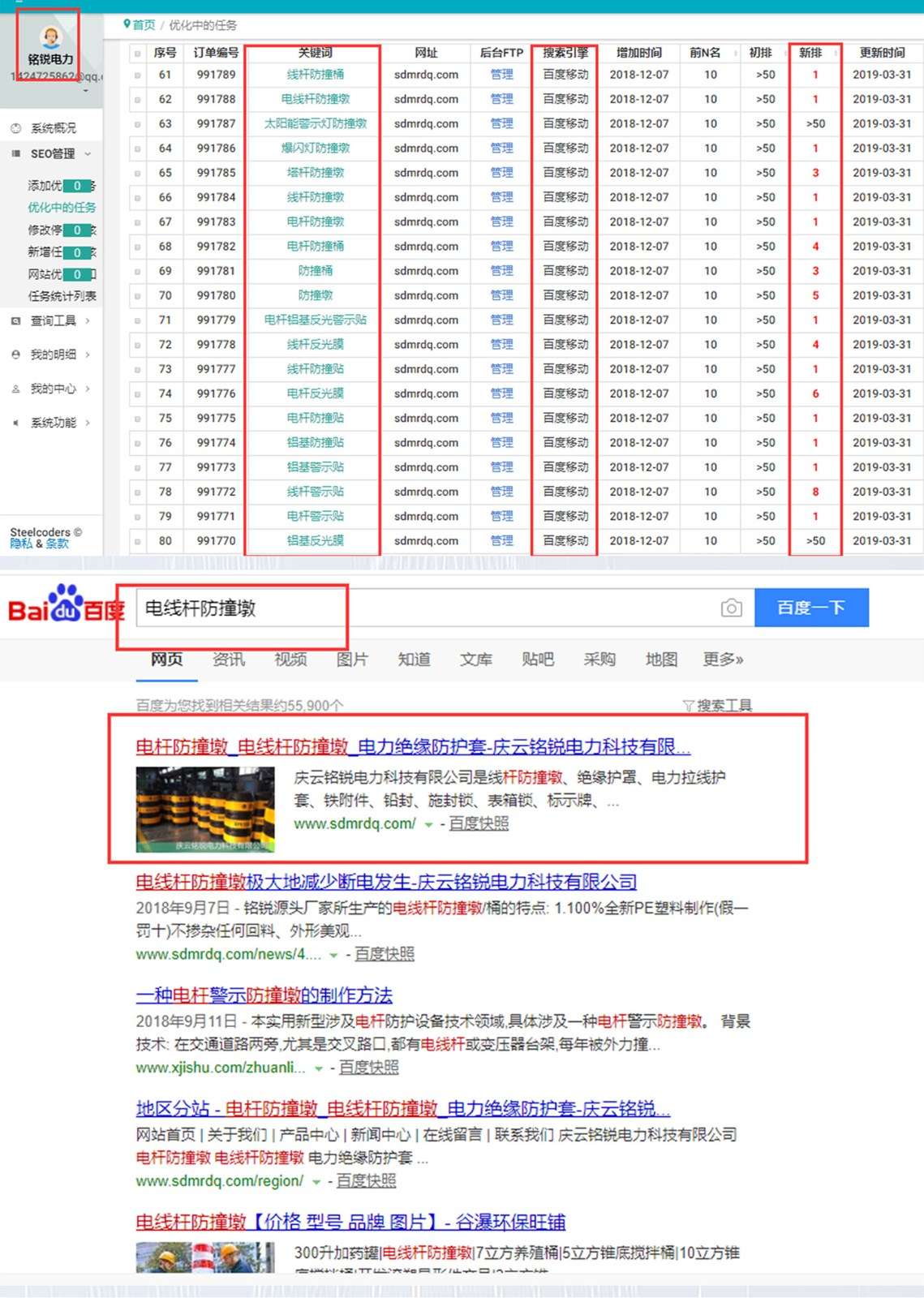
Task: Tick checkbox for row 75 order 991775
Action: (137, 419)
